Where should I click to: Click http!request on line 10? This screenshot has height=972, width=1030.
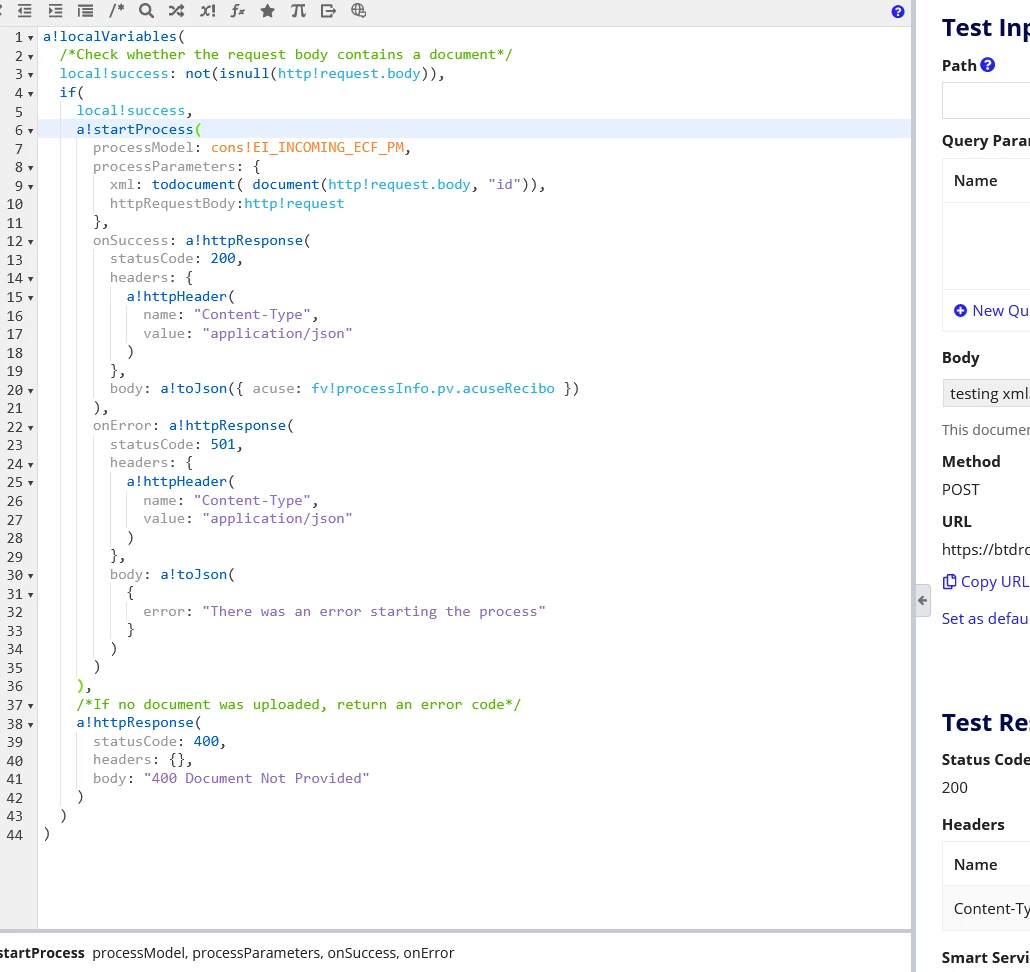(x=294, y=203)
